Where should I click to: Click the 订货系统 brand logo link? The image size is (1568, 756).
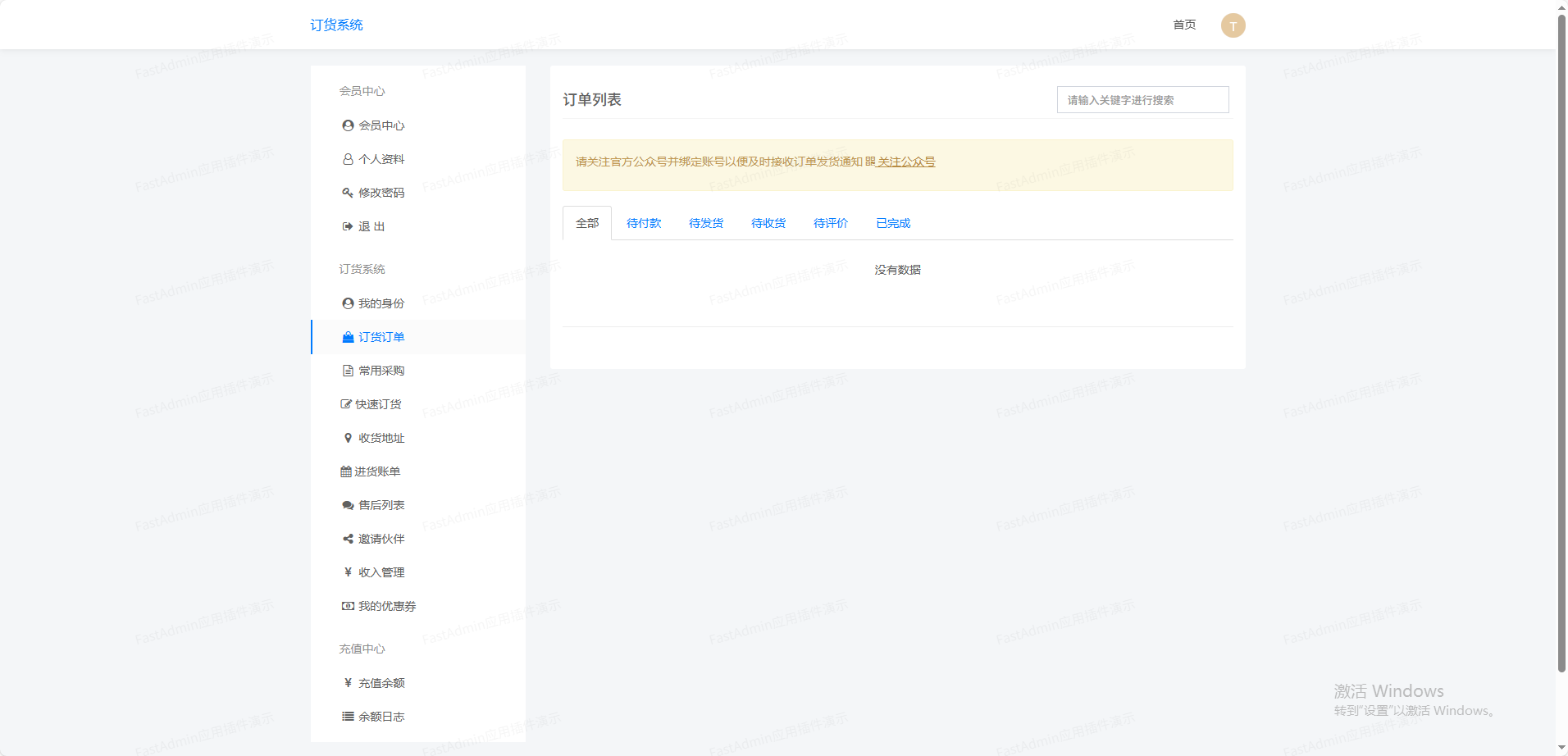[336, 25]
